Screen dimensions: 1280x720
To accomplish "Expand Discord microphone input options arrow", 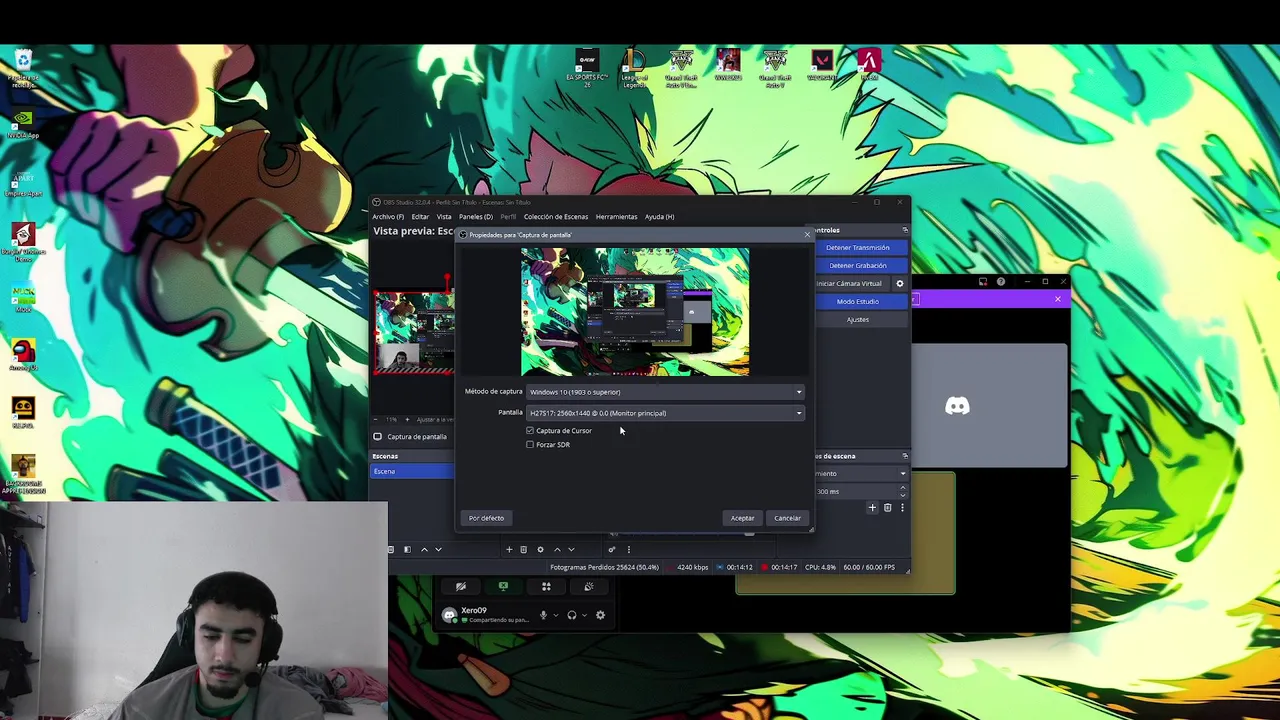I will tap(556, 615).
